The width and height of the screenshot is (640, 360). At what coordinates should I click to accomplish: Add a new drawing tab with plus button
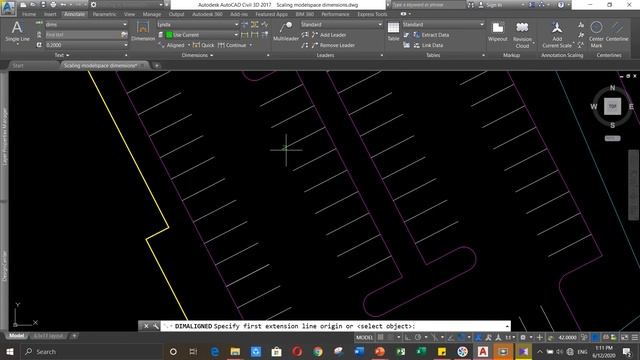157,65
